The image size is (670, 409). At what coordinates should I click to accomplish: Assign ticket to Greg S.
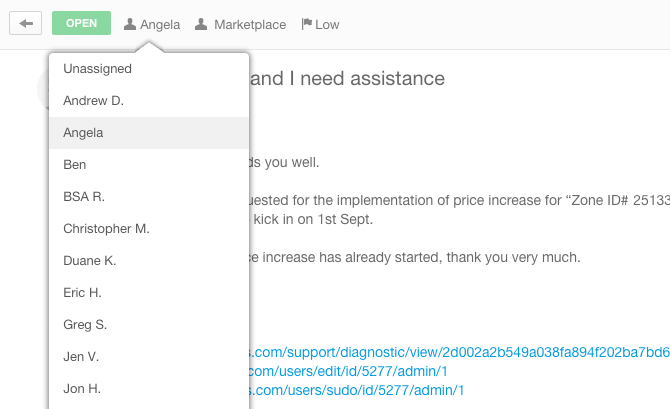(149, 325)
